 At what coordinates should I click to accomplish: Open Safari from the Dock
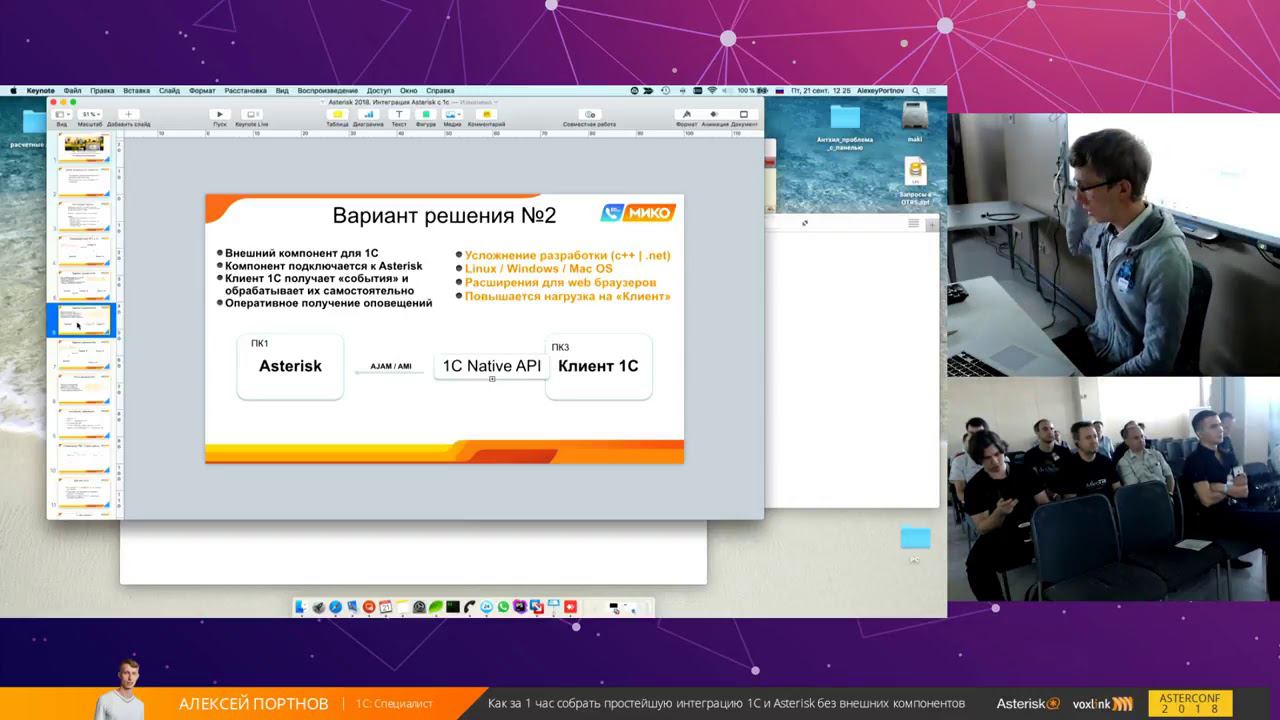pyautogui.click(x=335, y=606)
